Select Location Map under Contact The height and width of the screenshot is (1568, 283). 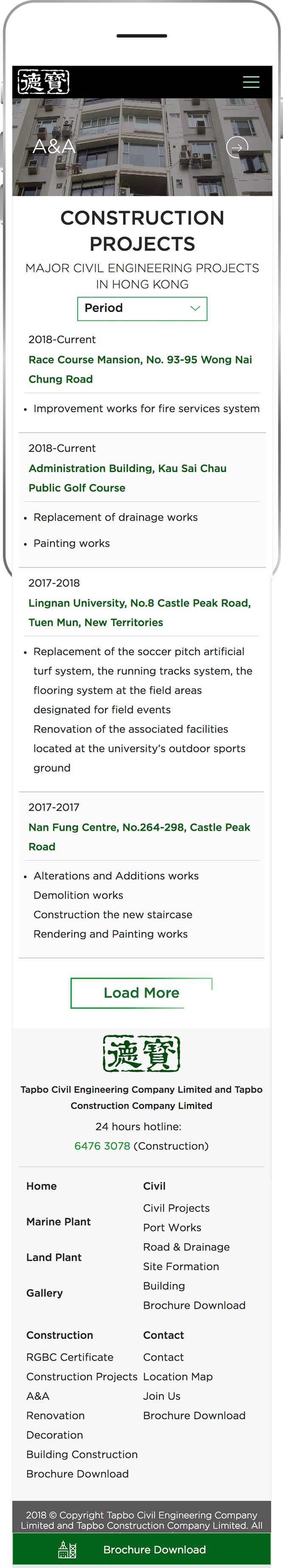[178, 1376]
